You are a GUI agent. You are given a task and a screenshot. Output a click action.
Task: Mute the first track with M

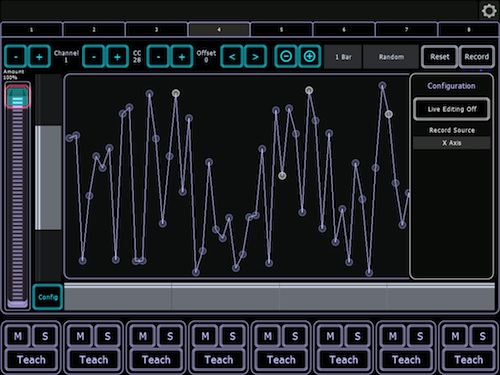click(x=18, y=336)
